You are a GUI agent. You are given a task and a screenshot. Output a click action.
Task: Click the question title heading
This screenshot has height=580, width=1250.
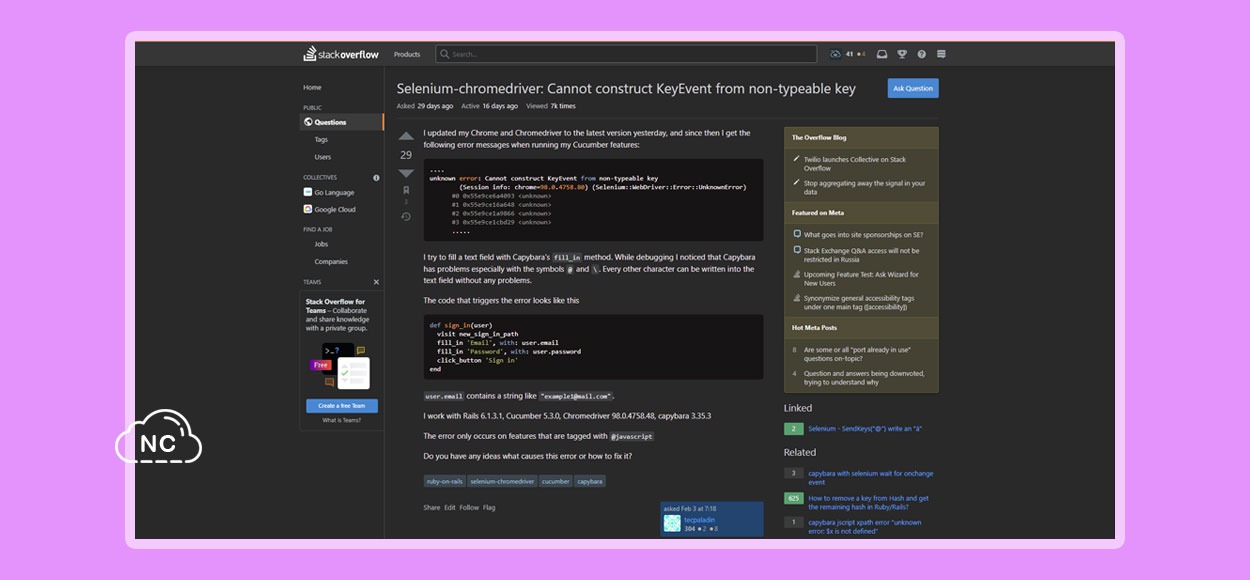click(626, 88)
